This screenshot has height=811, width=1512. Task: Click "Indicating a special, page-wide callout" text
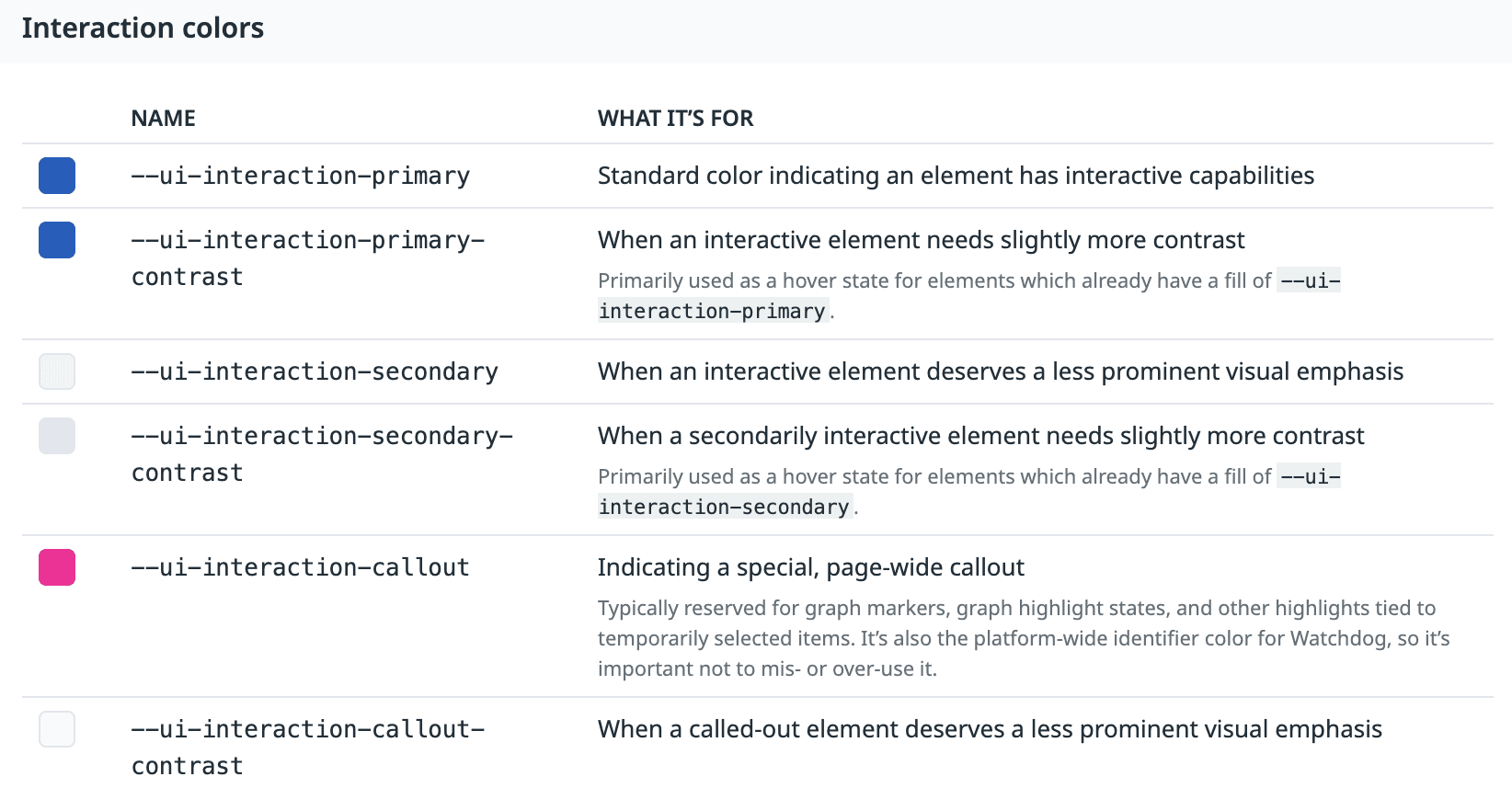click(x=810, y=567)
